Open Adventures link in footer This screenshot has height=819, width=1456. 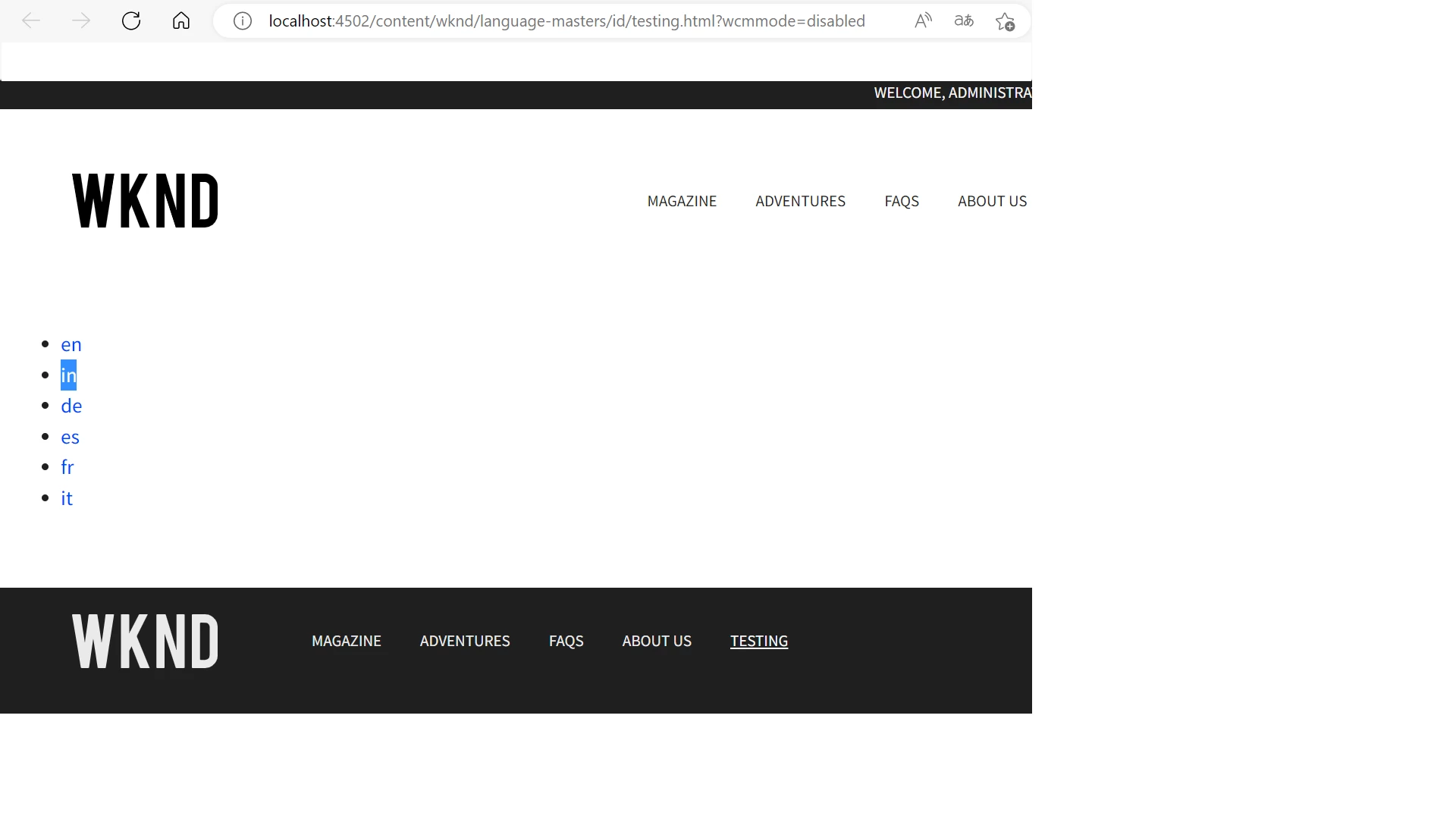465,641
